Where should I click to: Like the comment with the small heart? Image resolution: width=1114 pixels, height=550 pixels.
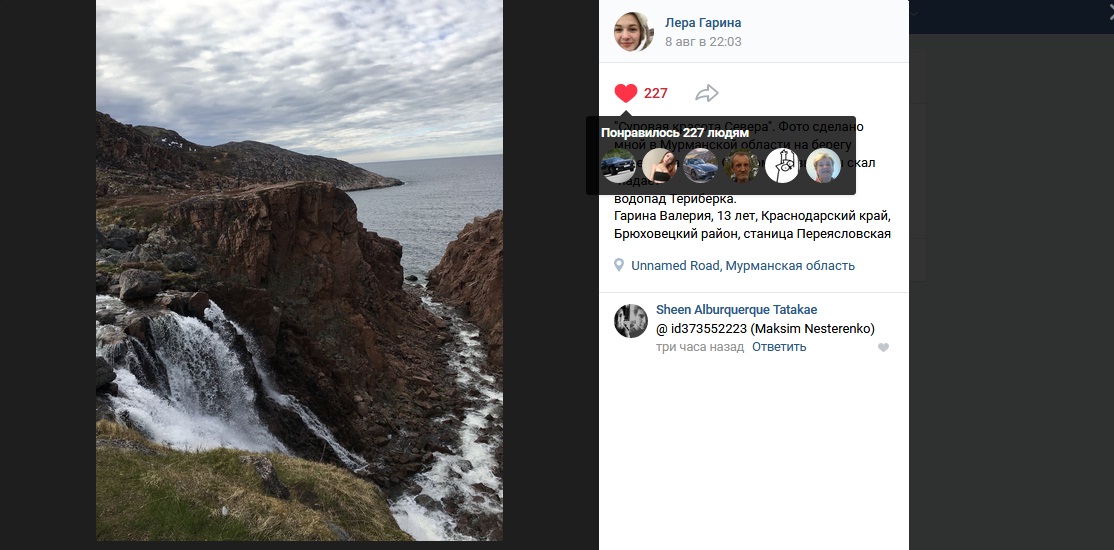pos(883,348)
